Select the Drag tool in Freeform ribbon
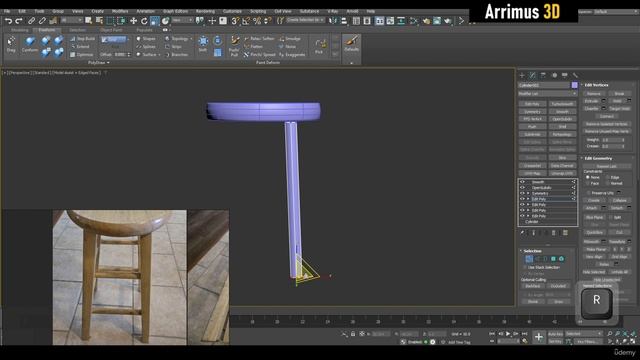This screenshot has width=640, height=360. pyautogui.click(x=11, y=45)
